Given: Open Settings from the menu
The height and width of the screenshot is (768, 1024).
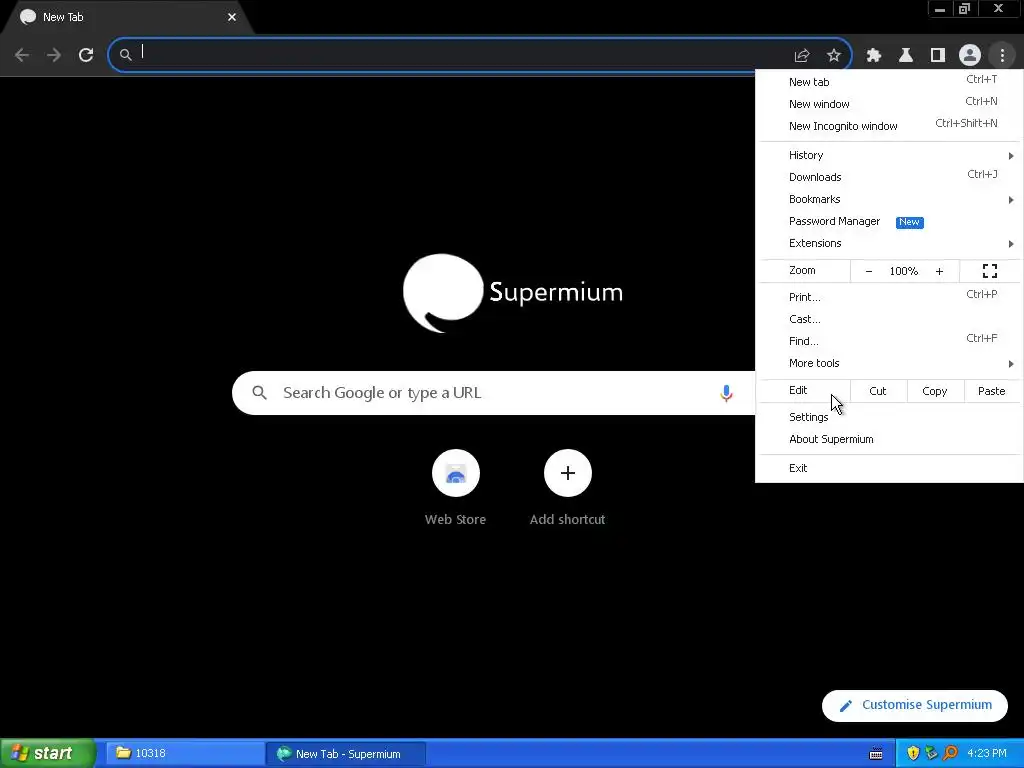Looking at the screenshot, I should point(889,417).
